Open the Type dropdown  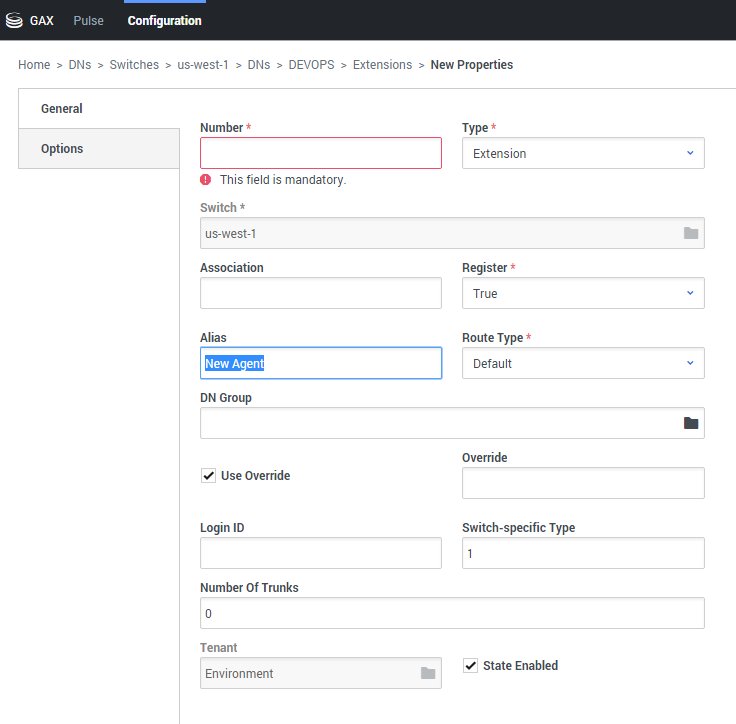click(x=583, y=153)
